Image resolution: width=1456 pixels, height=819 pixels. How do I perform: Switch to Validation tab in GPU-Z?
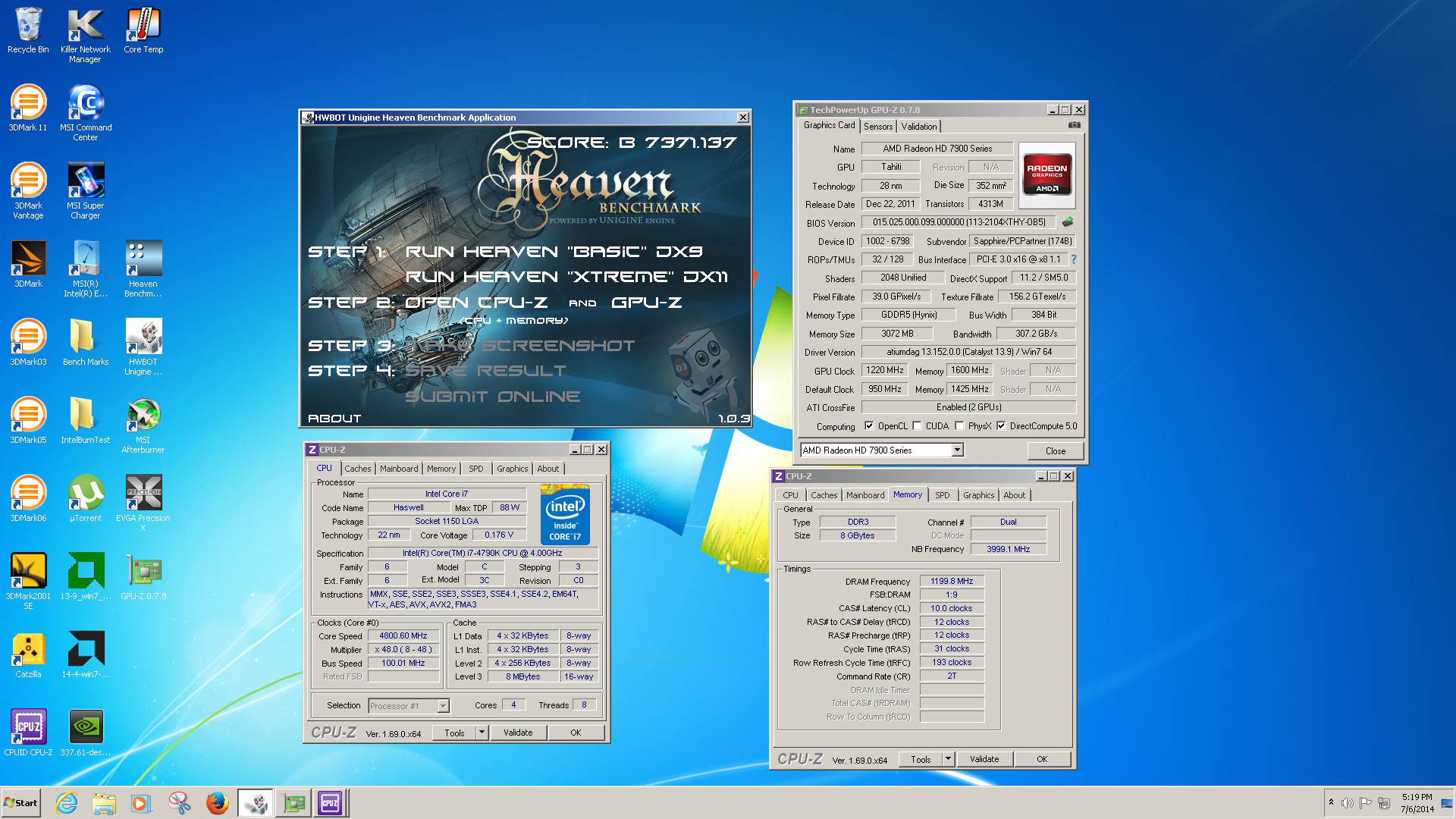click(x=919, y=127)
